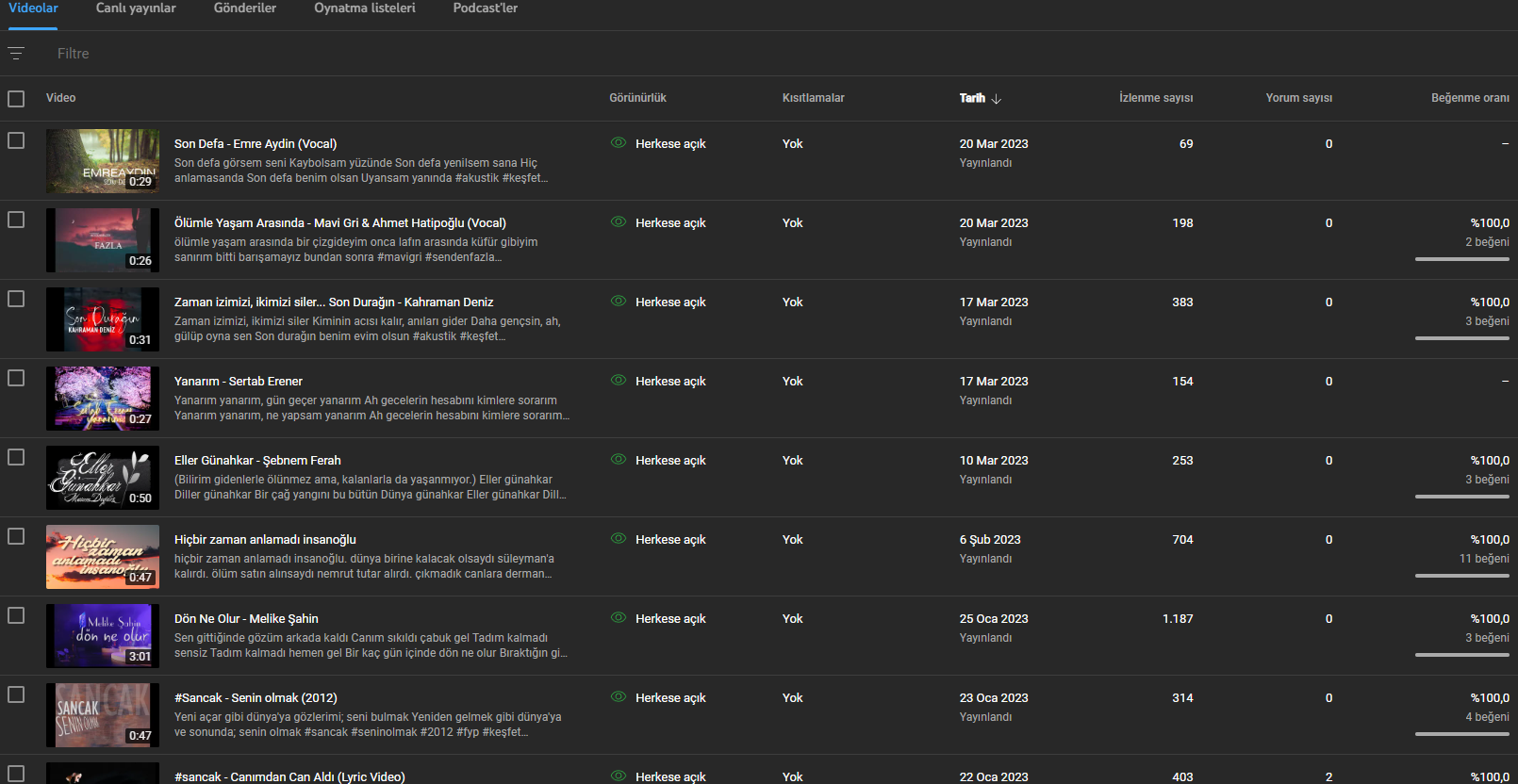Click visibility eye icon for Canımdan Can Aldı
The width and height of the screenshot is (1518, 784).
(619, 776)
